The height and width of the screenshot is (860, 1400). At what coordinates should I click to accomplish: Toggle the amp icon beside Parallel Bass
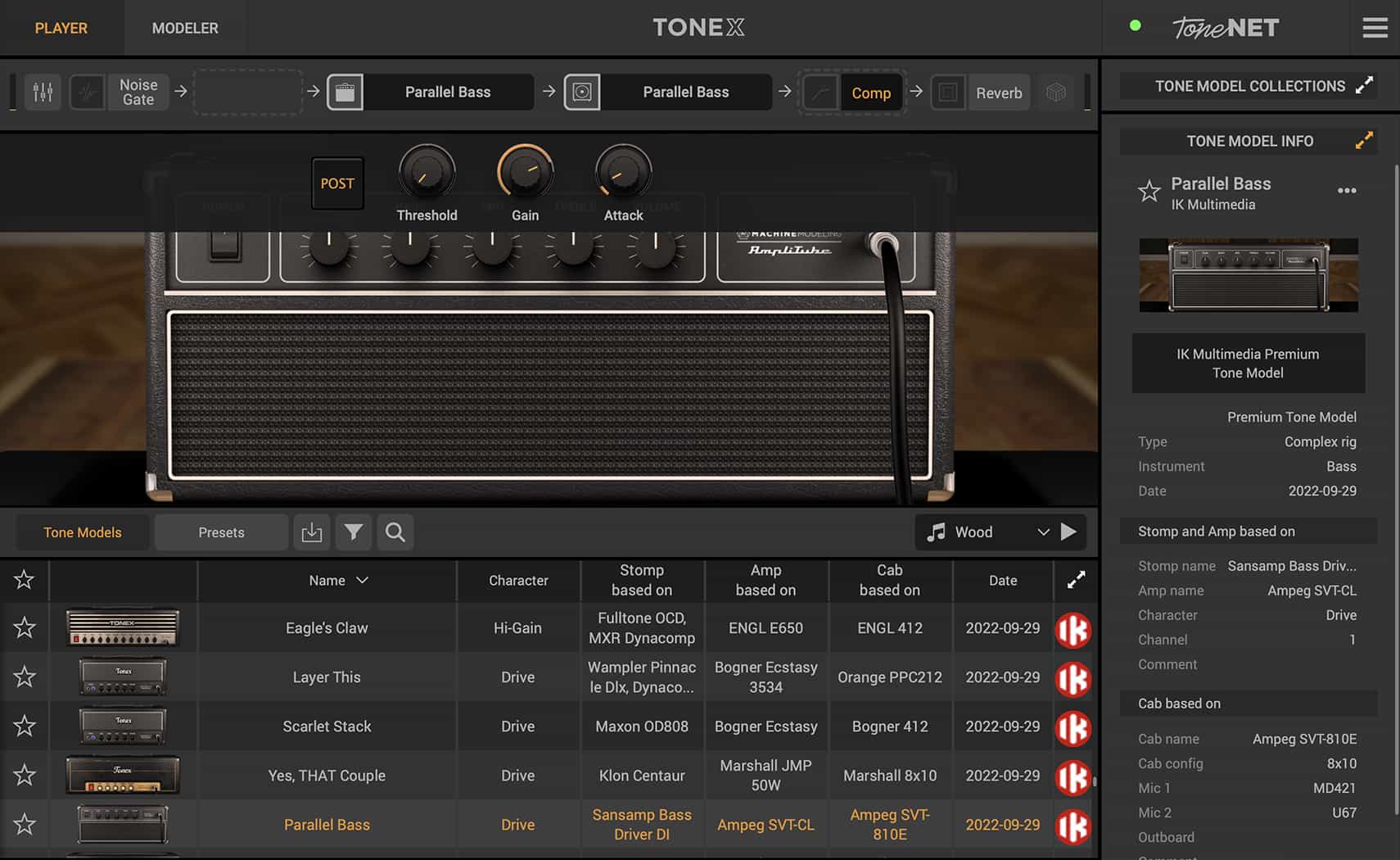[x=345, y=92]
